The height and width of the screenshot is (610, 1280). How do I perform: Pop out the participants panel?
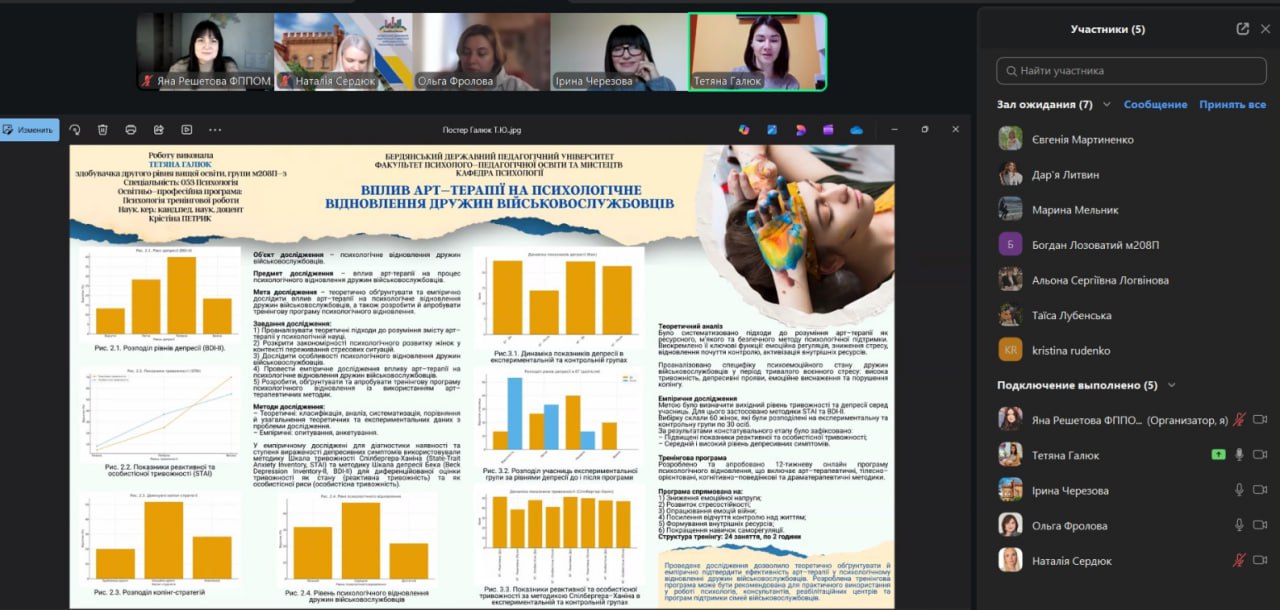click(1242, 29)
